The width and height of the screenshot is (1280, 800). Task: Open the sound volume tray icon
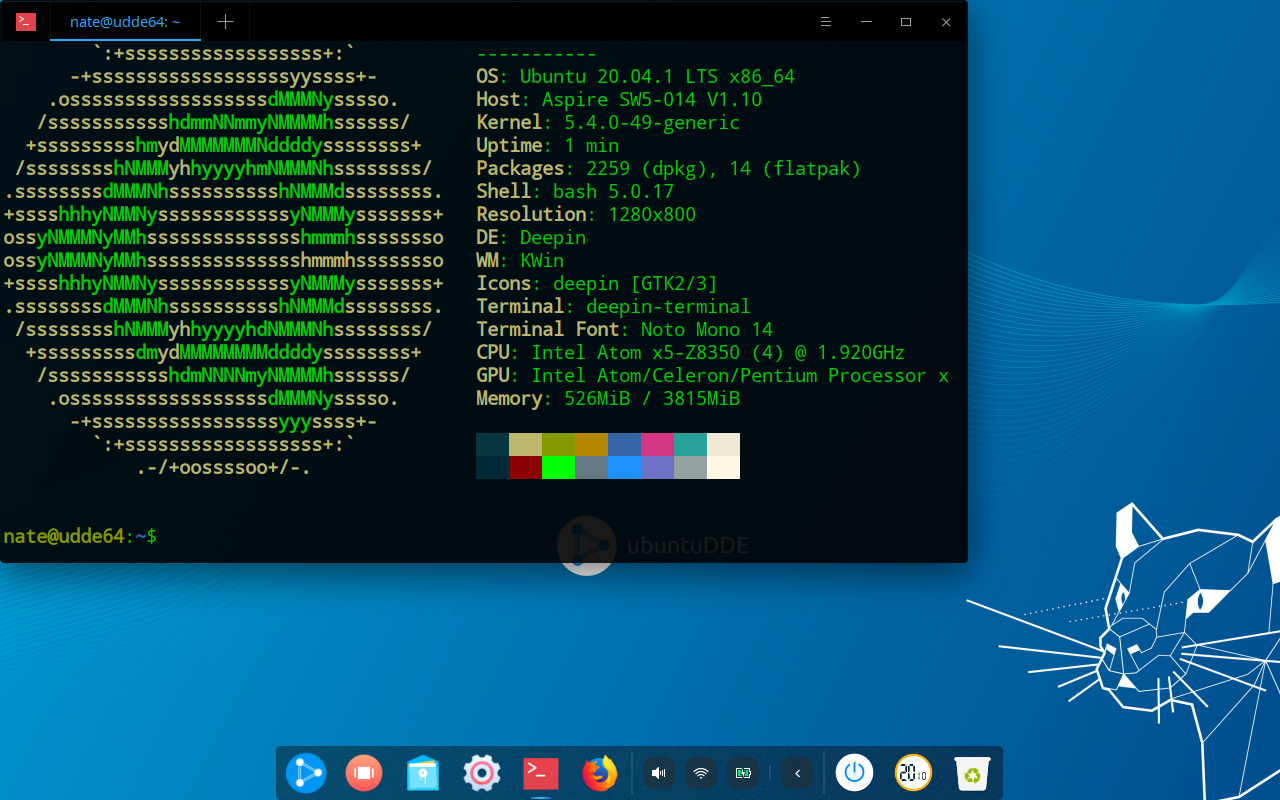point(658,773)
